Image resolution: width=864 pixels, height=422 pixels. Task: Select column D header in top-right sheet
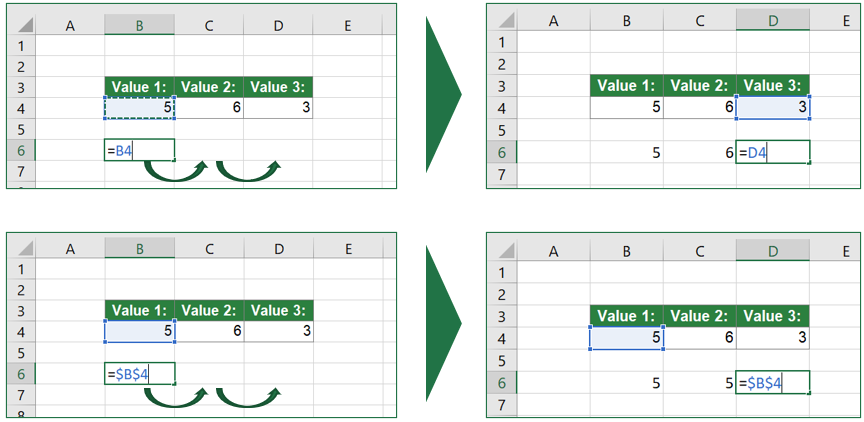click(773, 20)
